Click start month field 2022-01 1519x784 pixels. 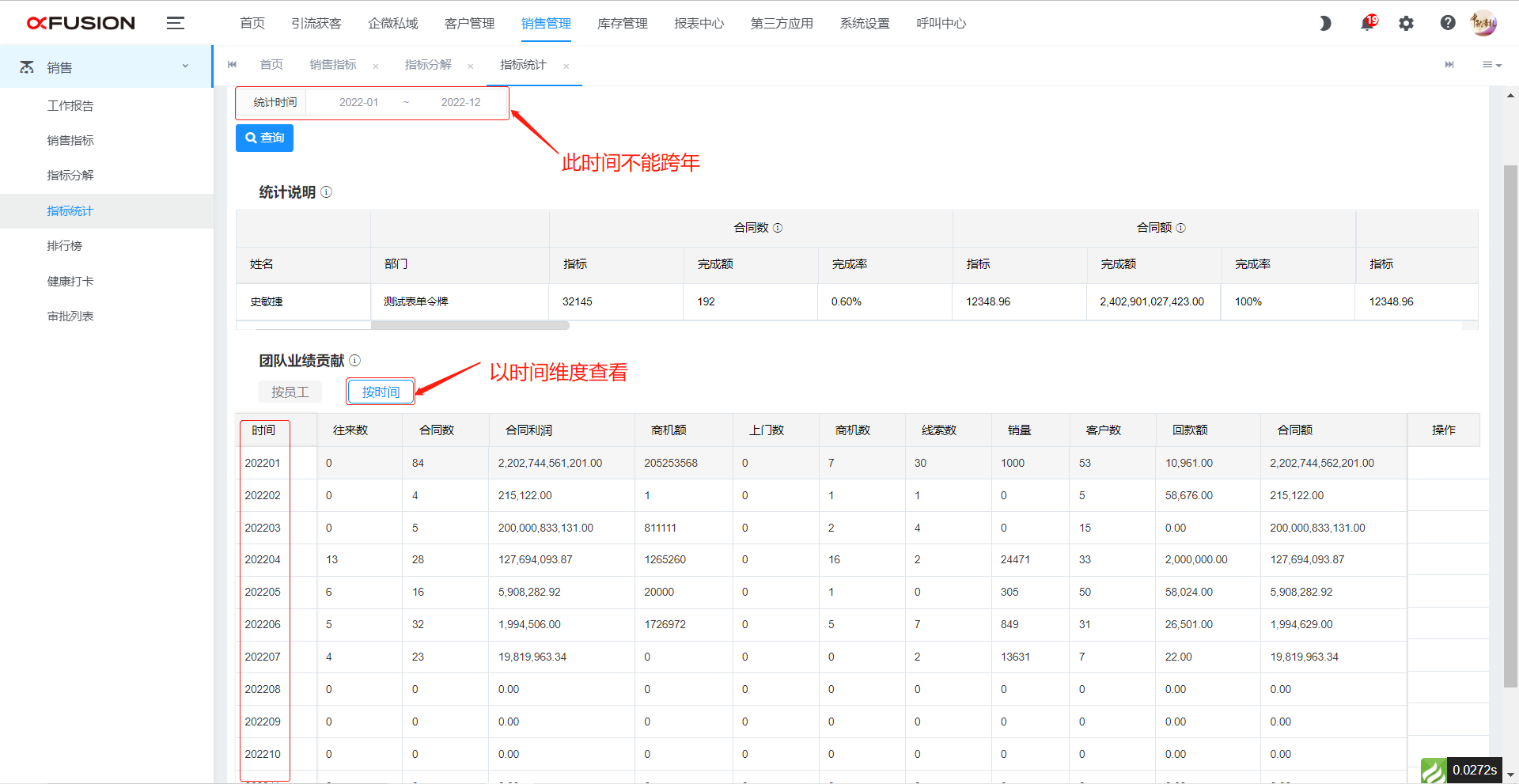358,102
